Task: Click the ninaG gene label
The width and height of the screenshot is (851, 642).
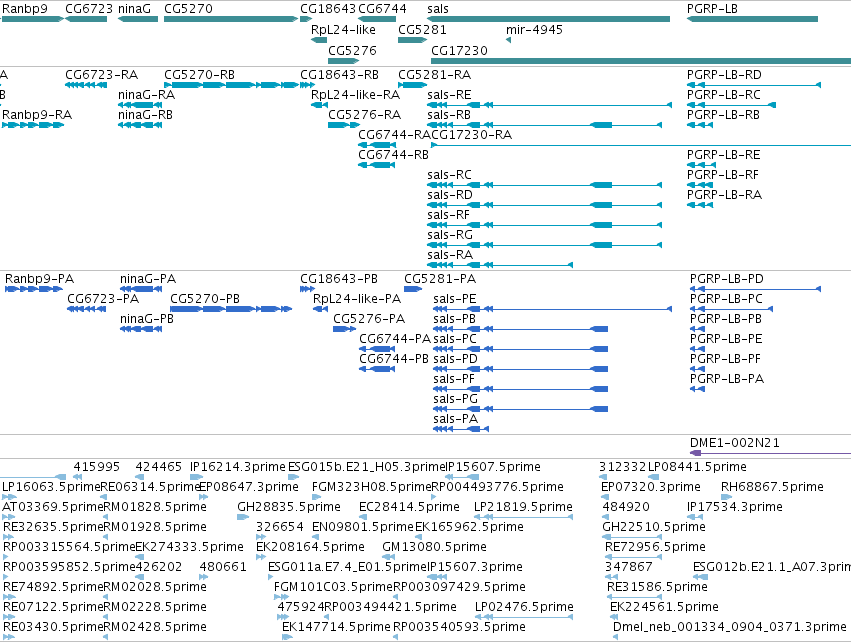Action: (x=135, y=9)
